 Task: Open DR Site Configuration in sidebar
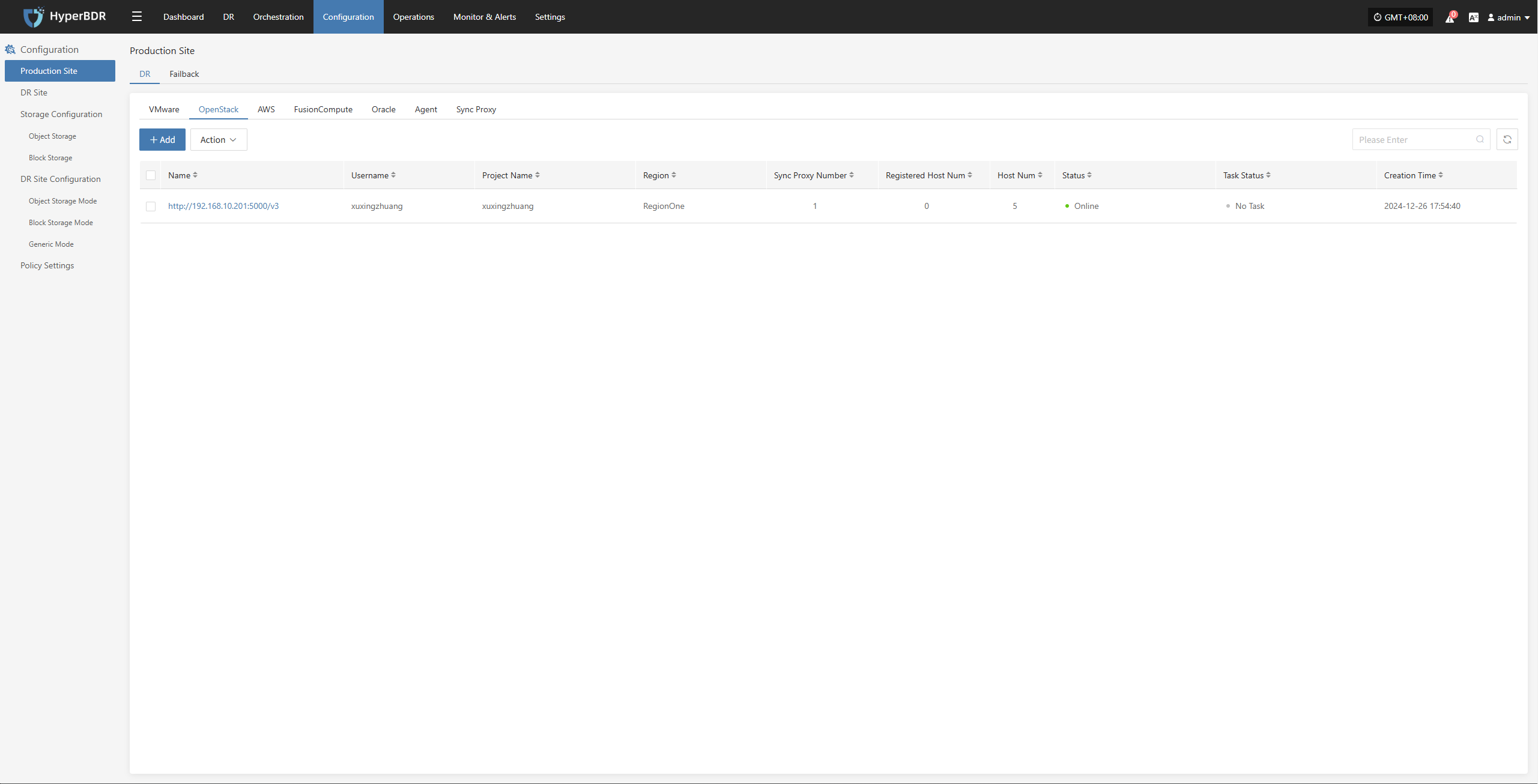click(61, 179)
